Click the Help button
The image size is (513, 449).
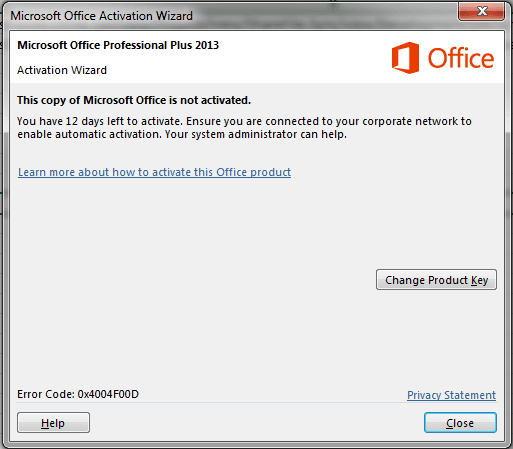tap(53, 423)
